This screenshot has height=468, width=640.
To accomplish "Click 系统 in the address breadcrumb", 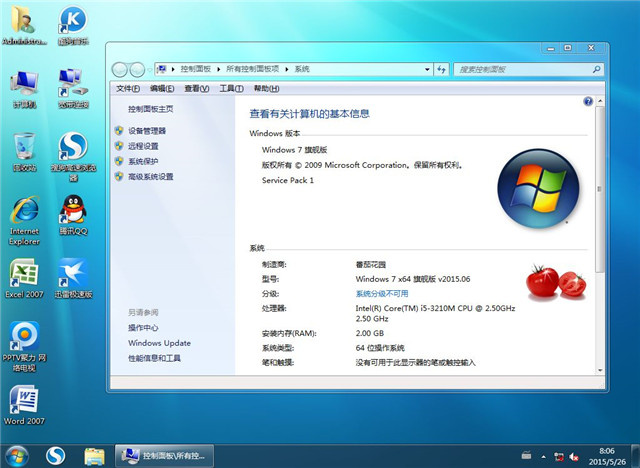I will coord(302,69).
